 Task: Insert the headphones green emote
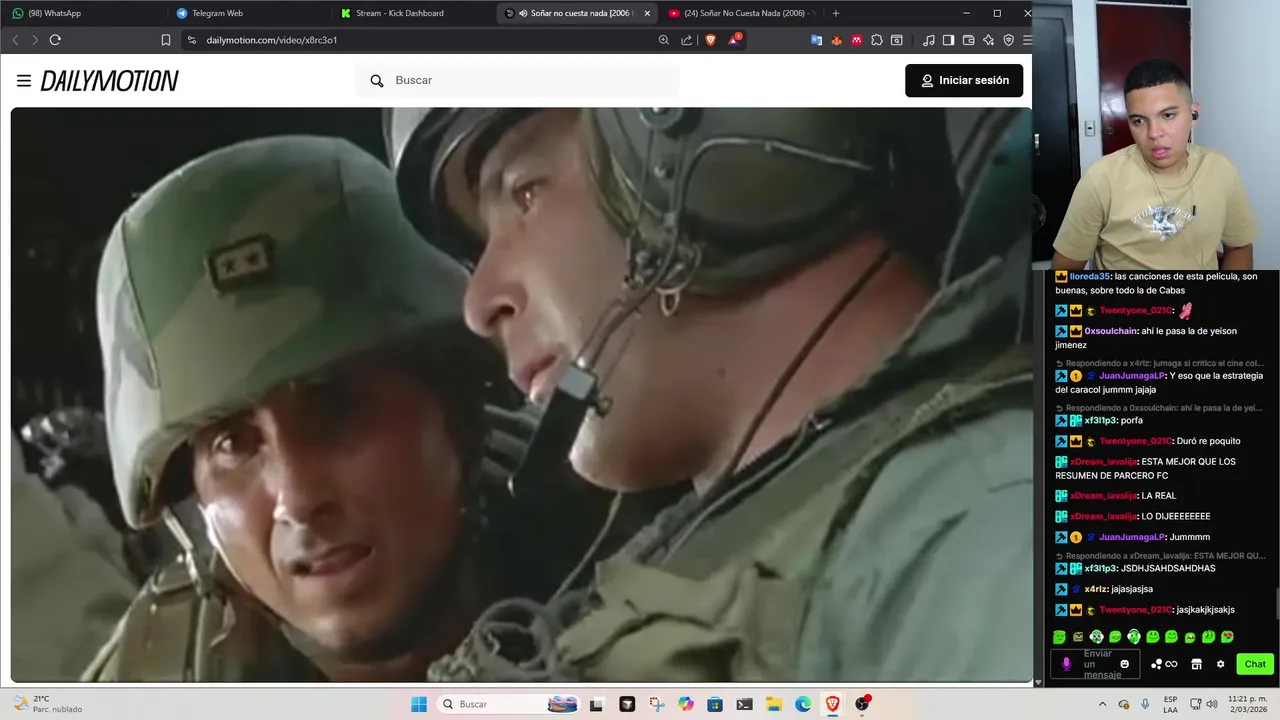[1134, 636]
